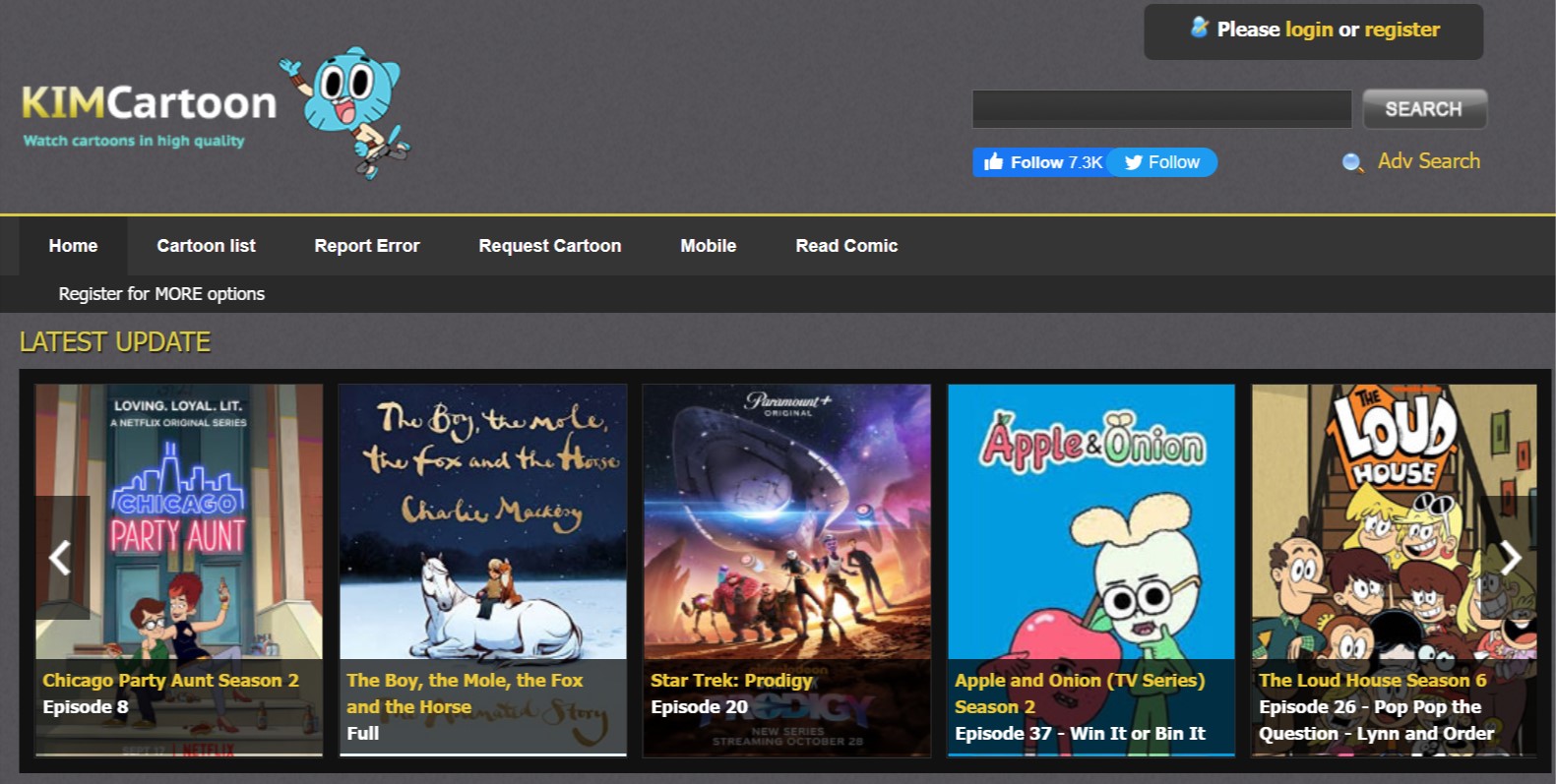Click the LATEST UPDATE heading
The image size is (1556, 784).
pos(115,342)
